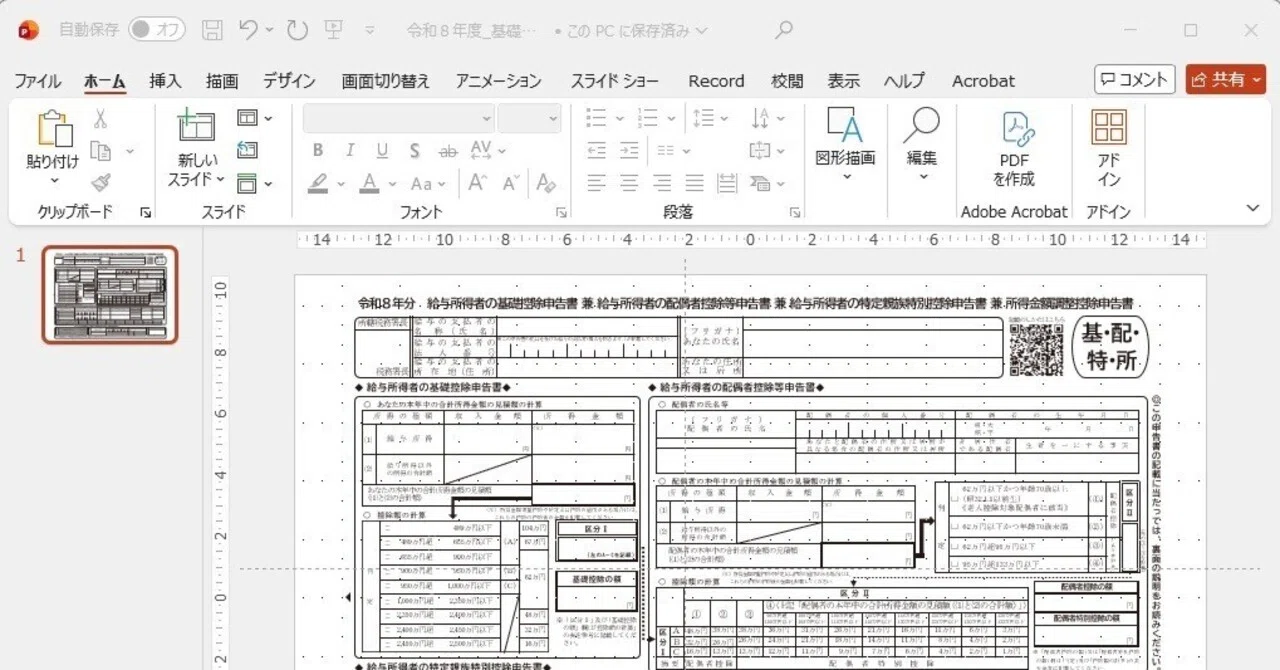Open the フォント group dialog launcher
This screenshot has width=1280, height=670.
click(x=561, y=212)
